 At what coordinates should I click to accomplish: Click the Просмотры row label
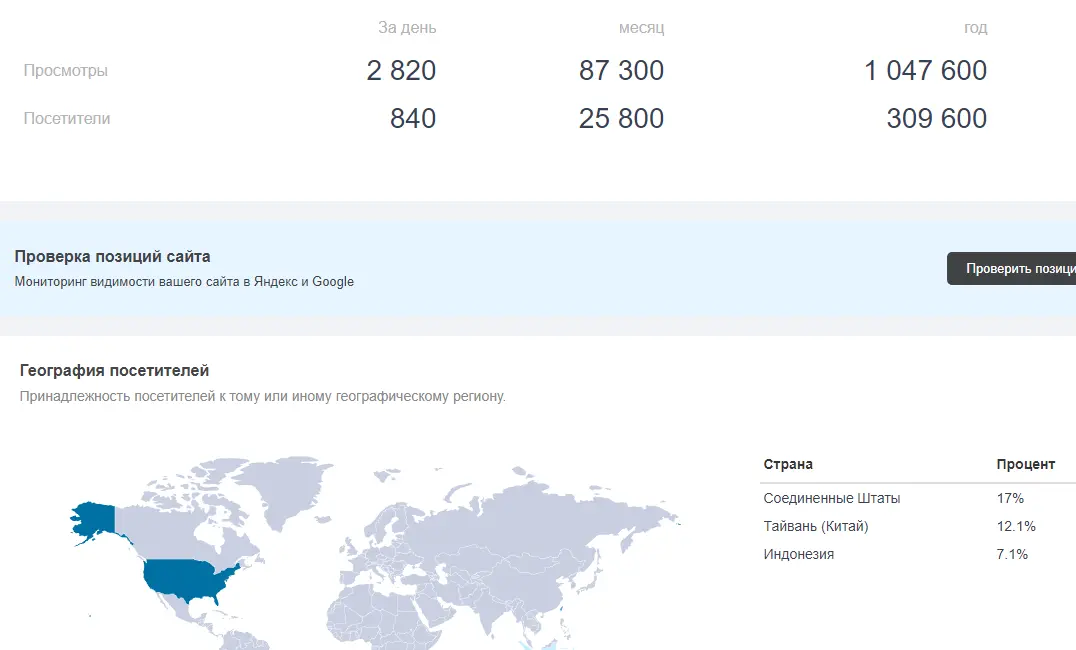click(66, 71)
